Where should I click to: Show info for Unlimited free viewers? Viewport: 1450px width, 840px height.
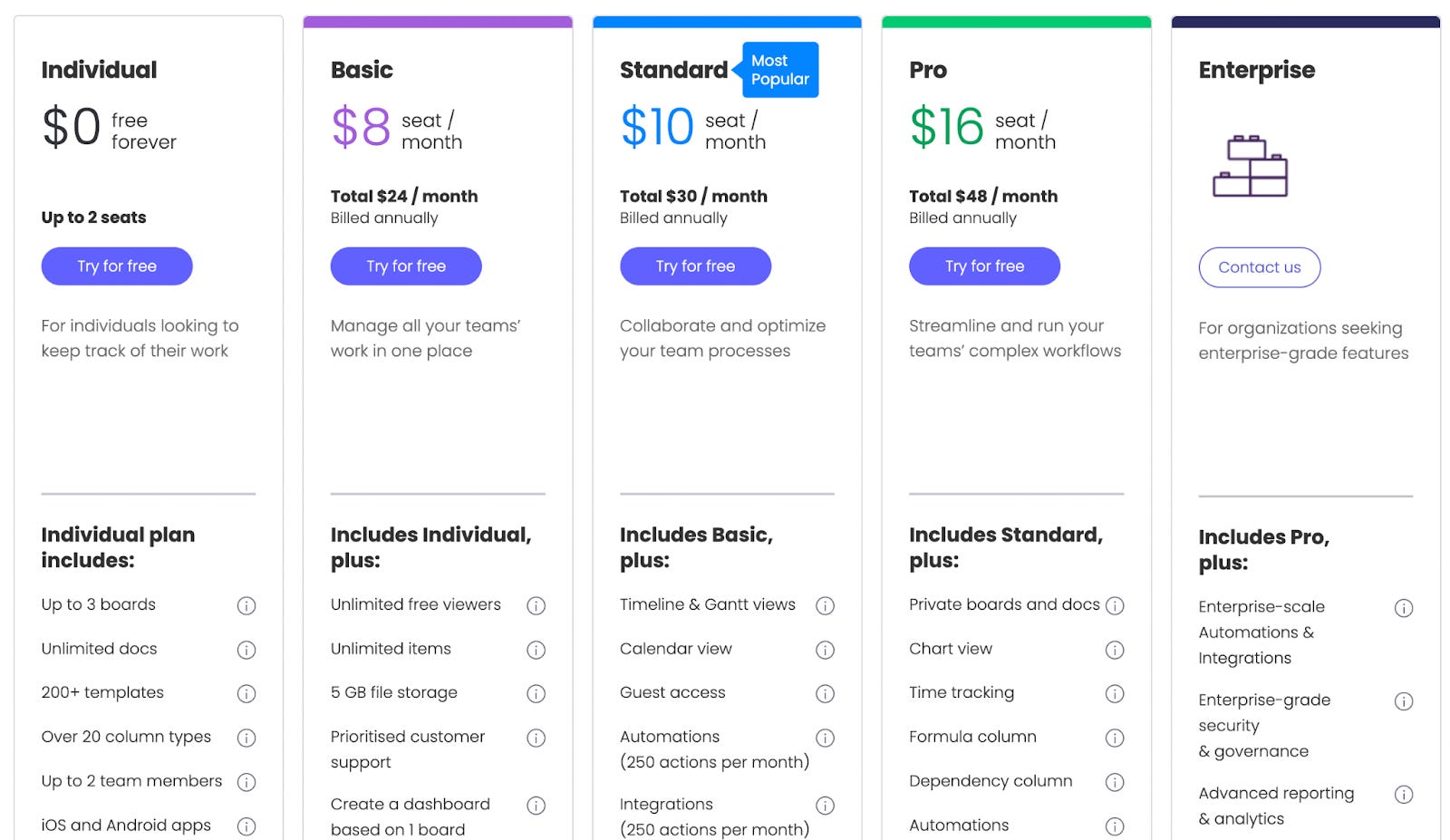coord(536,605)
